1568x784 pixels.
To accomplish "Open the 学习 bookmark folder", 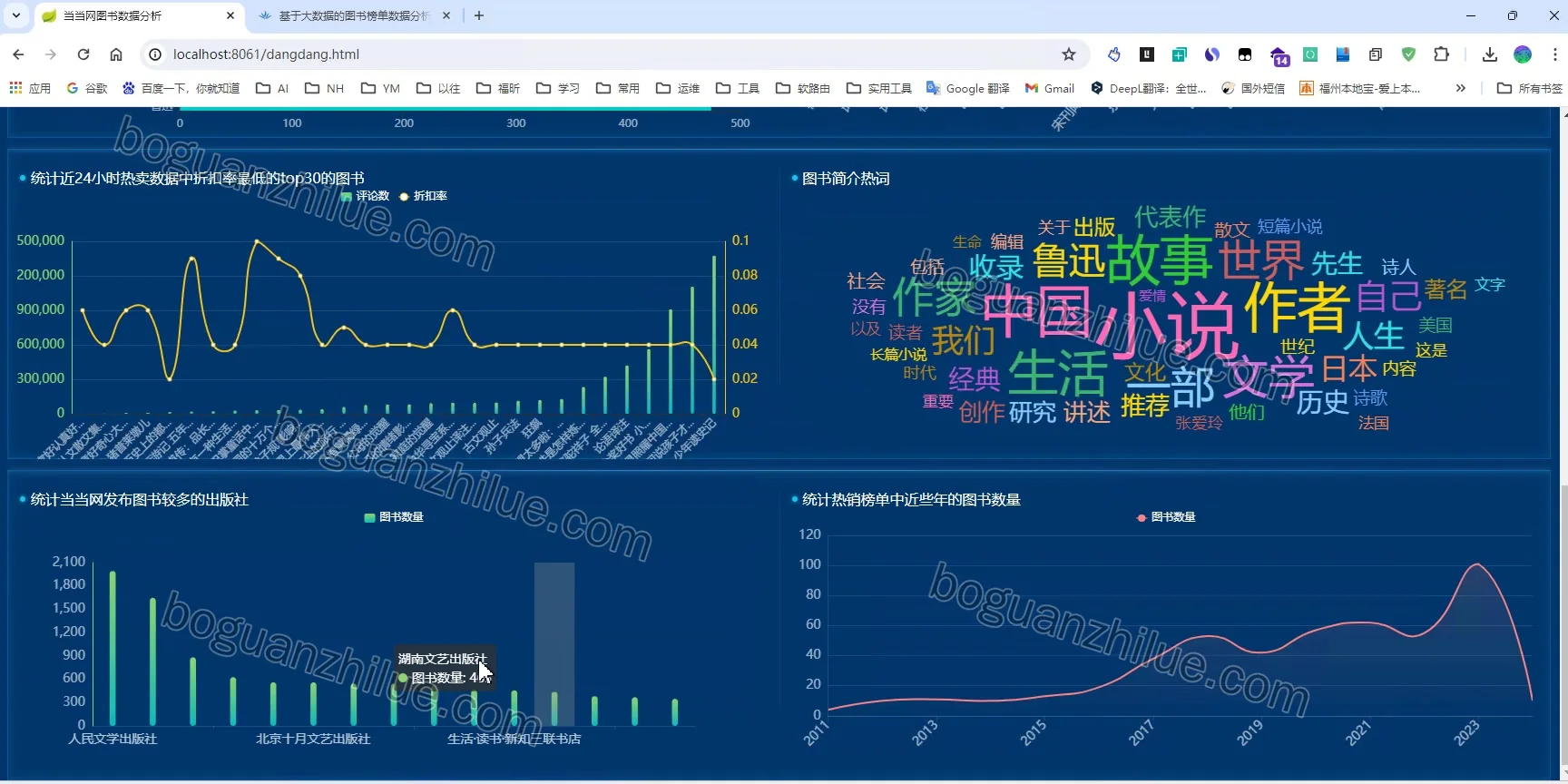I will pos(558,88).
